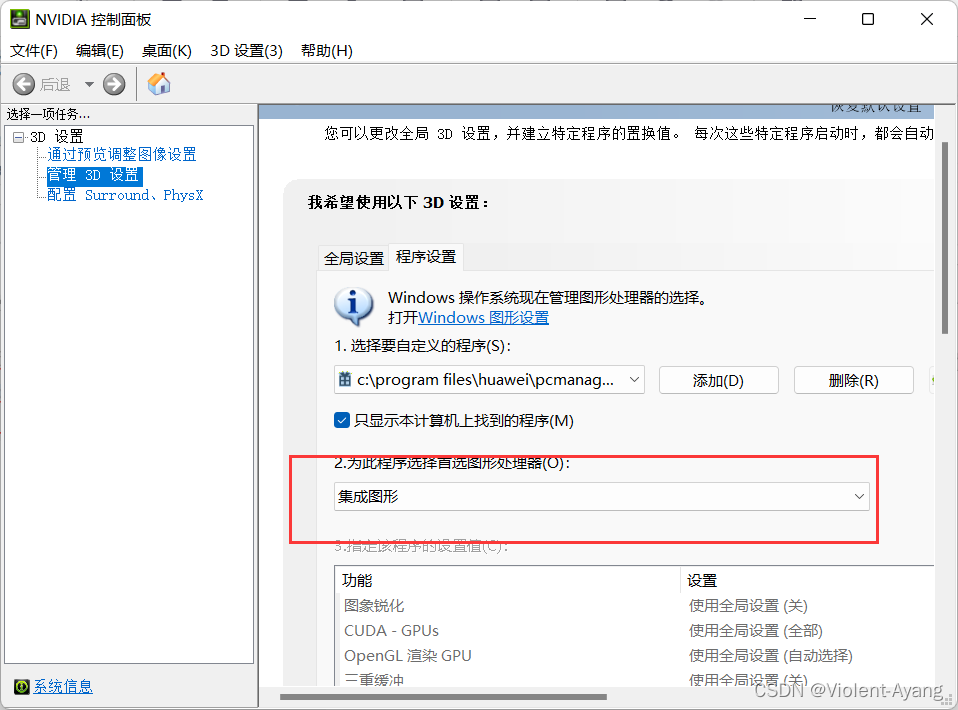Click the system info icon at bottom left

(x=21, y=687)
